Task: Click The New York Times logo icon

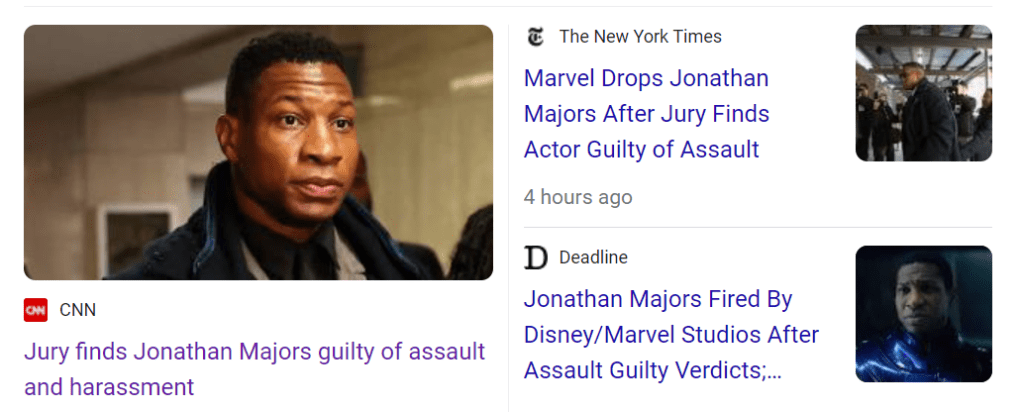Action: pos(536,37)
